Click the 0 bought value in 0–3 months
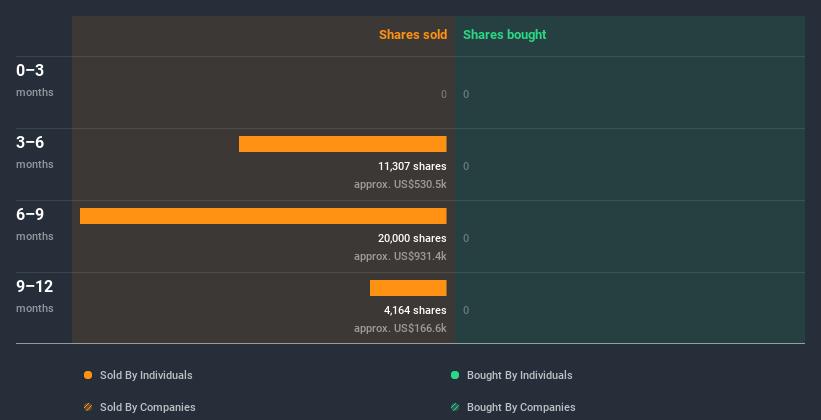The width and height of the screenshot is (821, 420). (x=466, y=94)
